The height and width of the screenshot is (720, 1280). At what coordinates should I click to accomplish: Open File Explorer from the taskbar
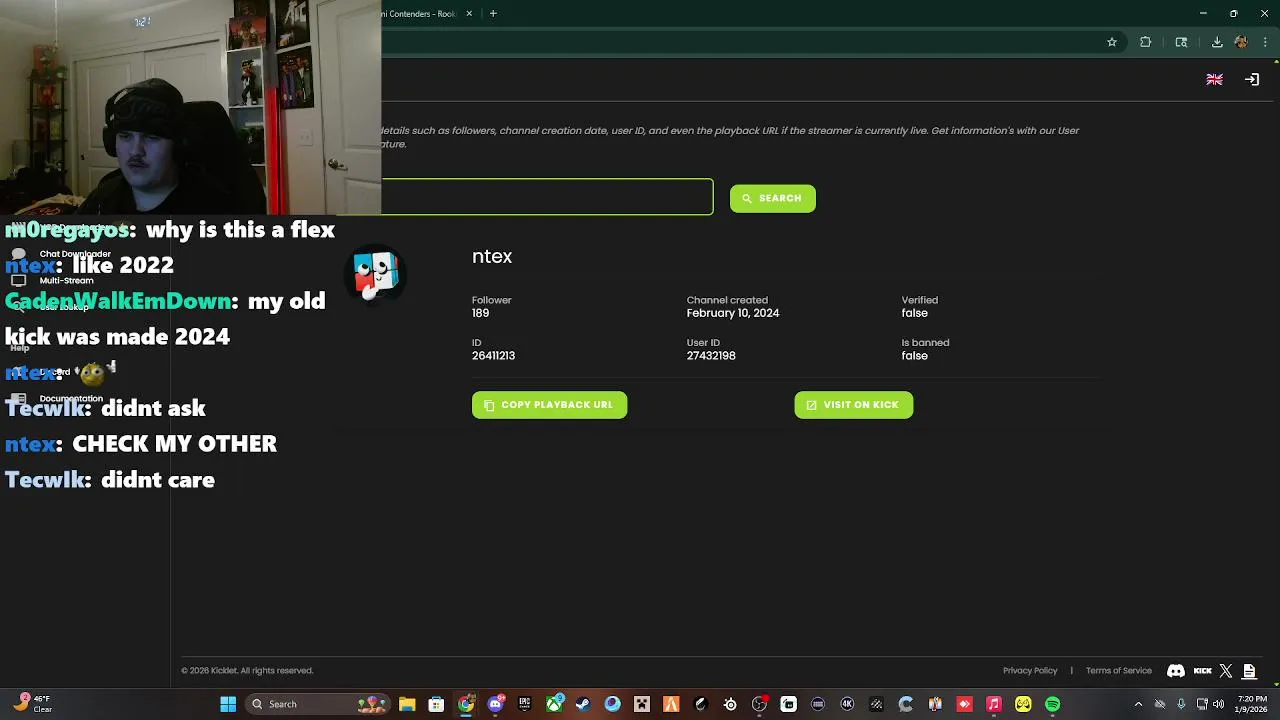click(407, 704)
